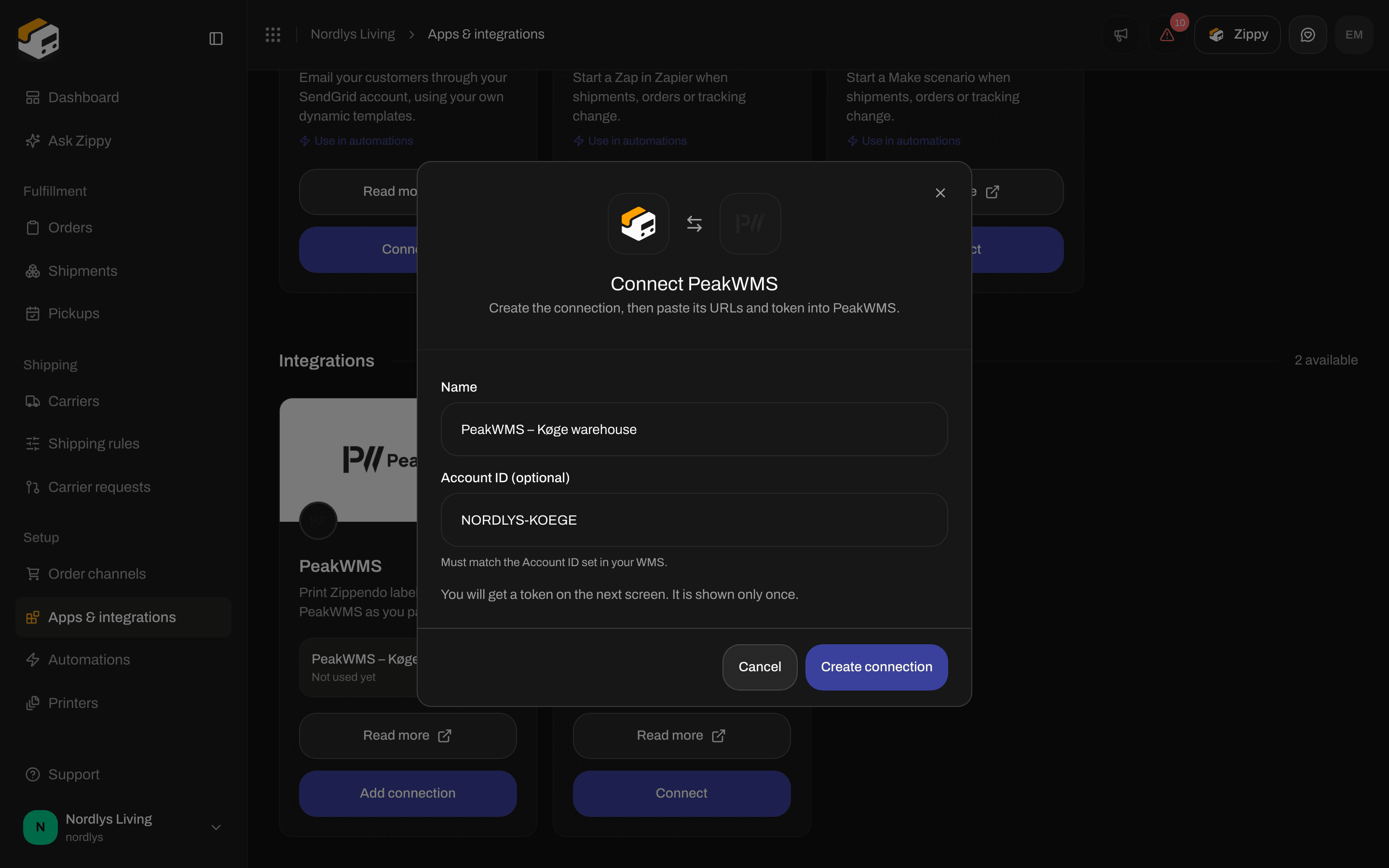Screen dimensions: 1389x868
Task: Click the PeakWMS icon in dialog header
Action: tap(750, 223)
